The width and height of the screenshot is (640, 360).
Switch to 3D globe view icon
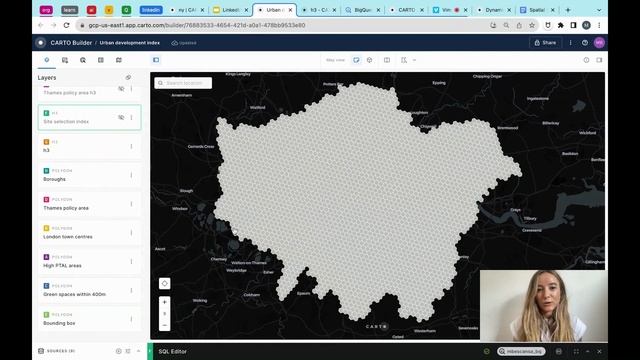click(369, 60)
